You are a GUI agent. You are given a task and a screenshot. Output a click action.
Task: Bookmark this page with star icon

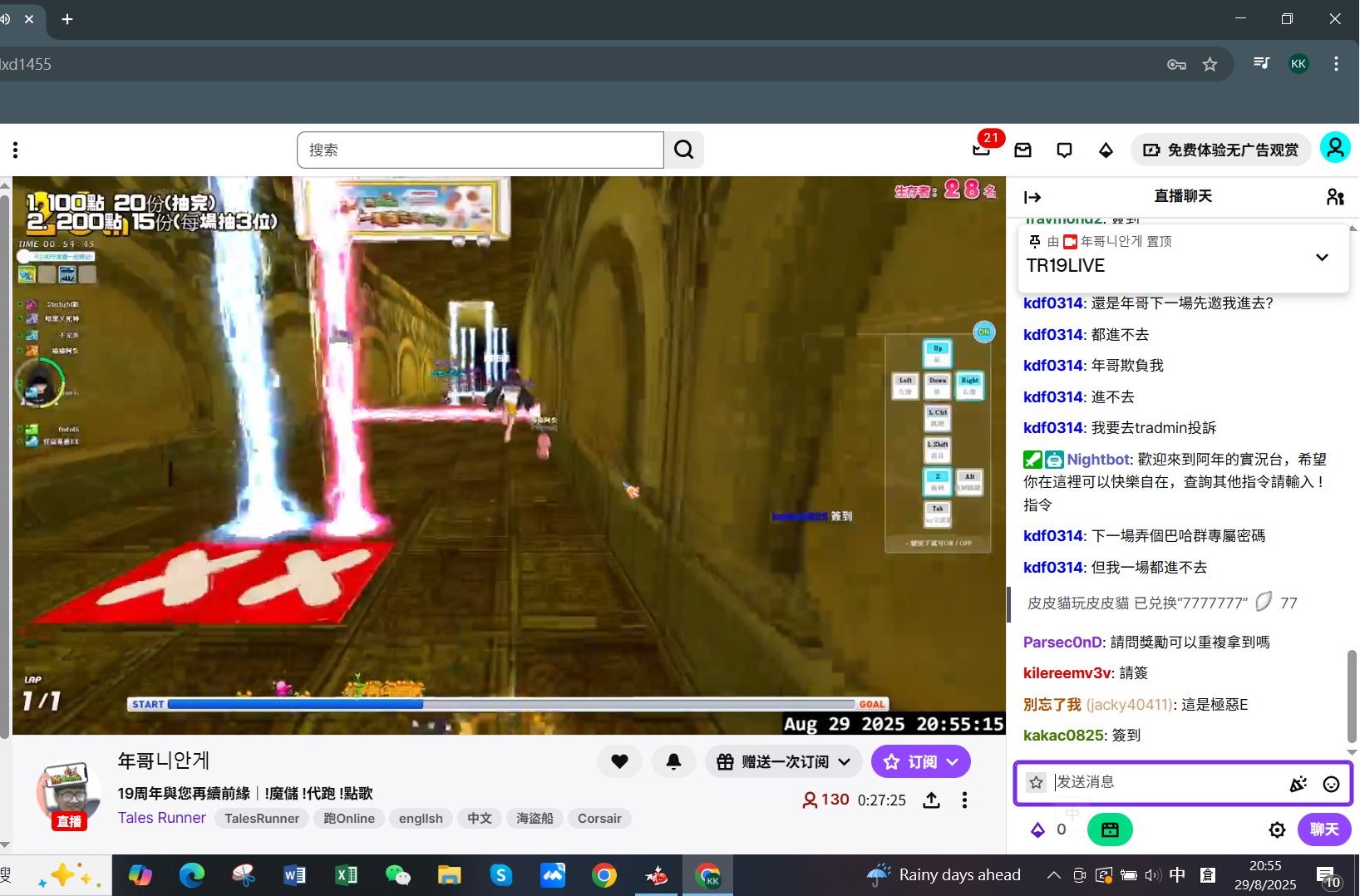(x=1210, y=64)
